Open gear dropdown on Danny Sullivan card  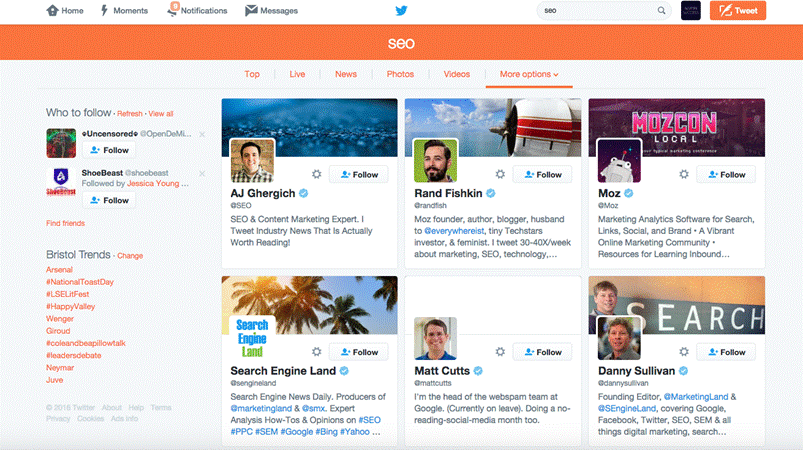(x=684, y=352)
